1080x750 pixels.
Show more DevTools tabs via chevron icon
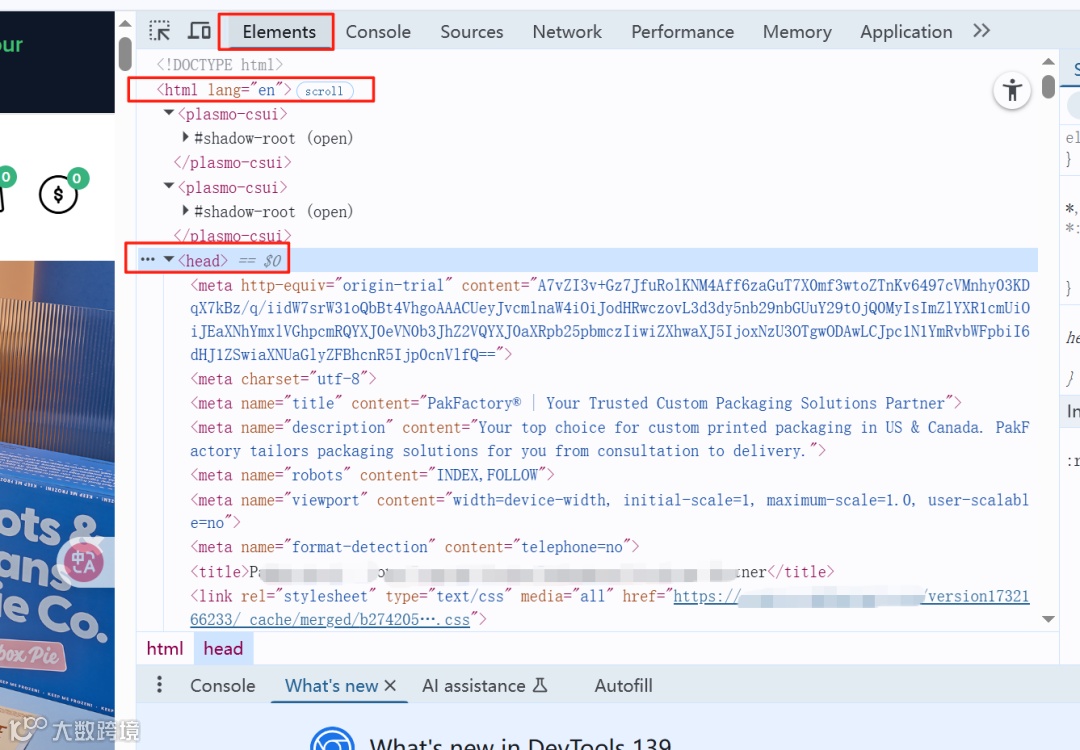(x=982, y=31)
